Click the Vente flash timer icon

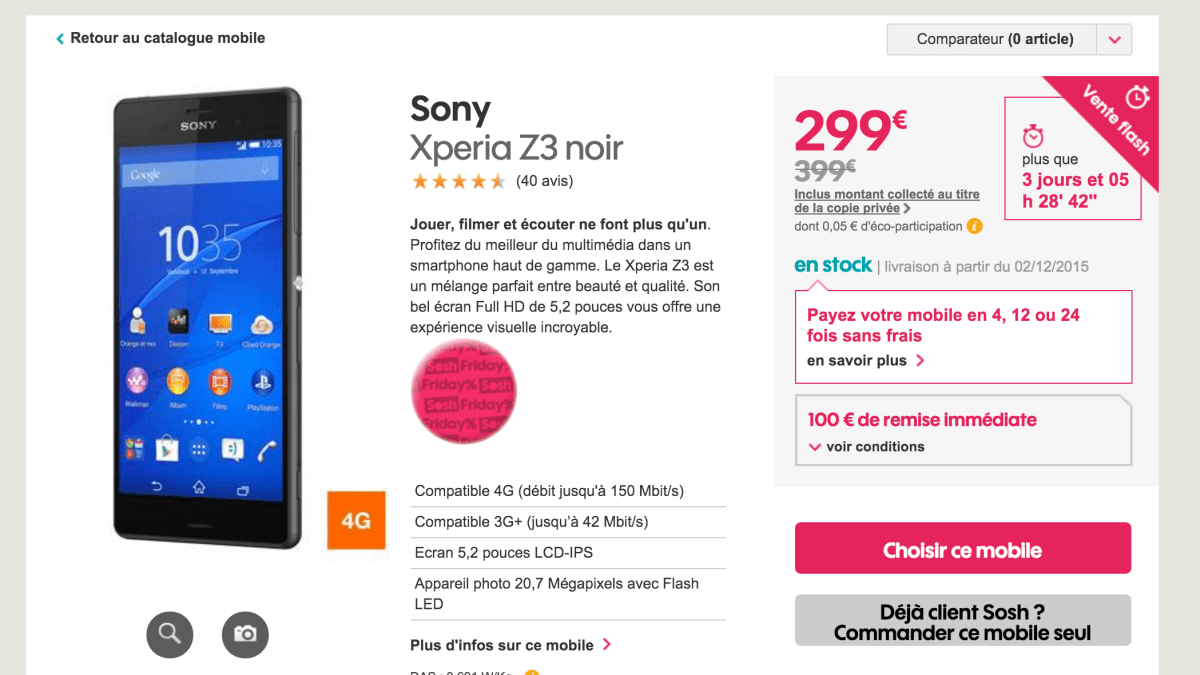point(1137,97)
